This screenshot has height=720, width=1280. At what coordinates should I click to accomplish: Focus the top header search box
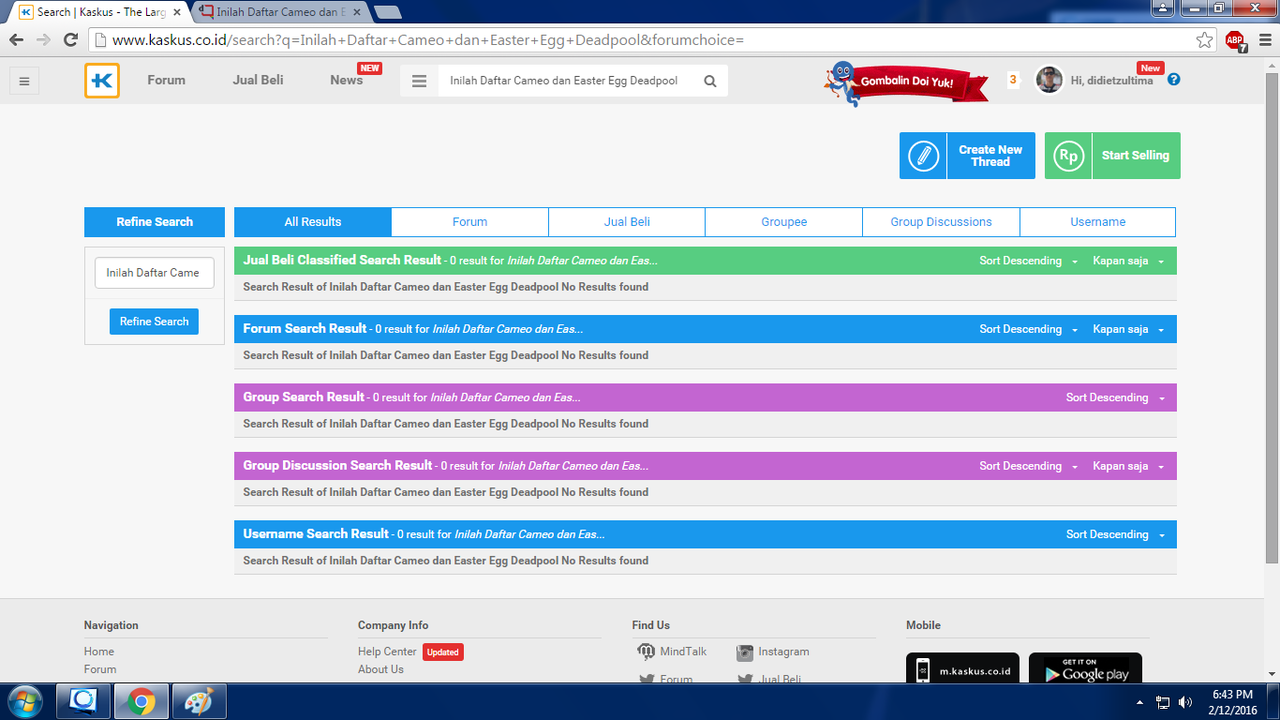(x=567, y=81)
